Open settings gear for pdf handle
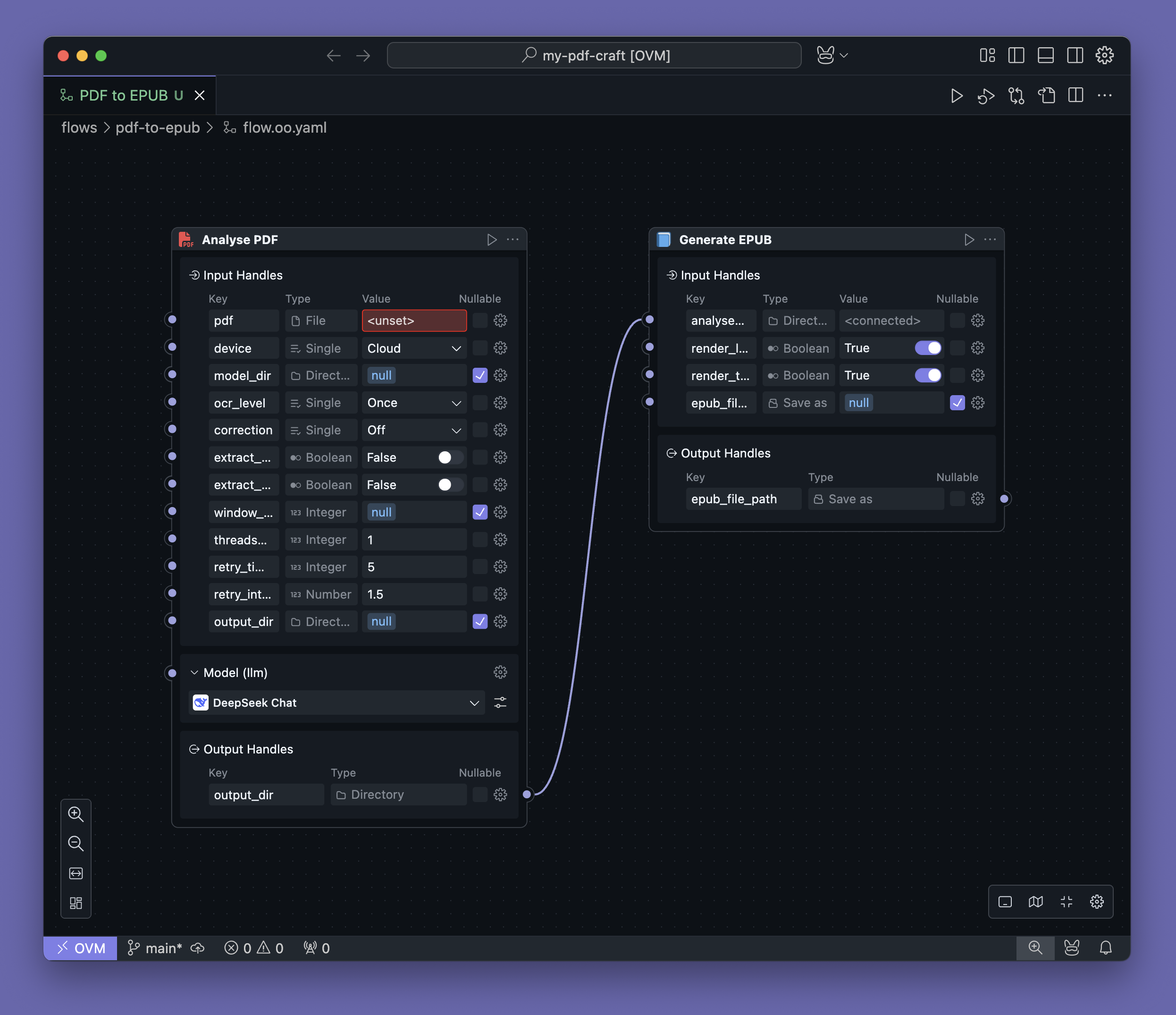Image resolution: width=1176 pixels, height=1015 pixels. [500, 321]
